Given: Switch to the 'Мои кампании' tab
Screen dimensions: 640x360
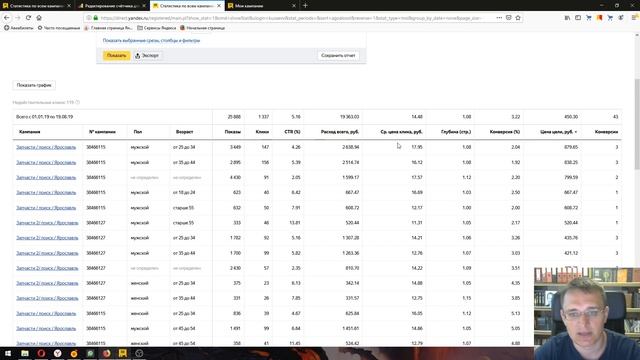Looking at the screenshot, I should click(x=261, y=6).
